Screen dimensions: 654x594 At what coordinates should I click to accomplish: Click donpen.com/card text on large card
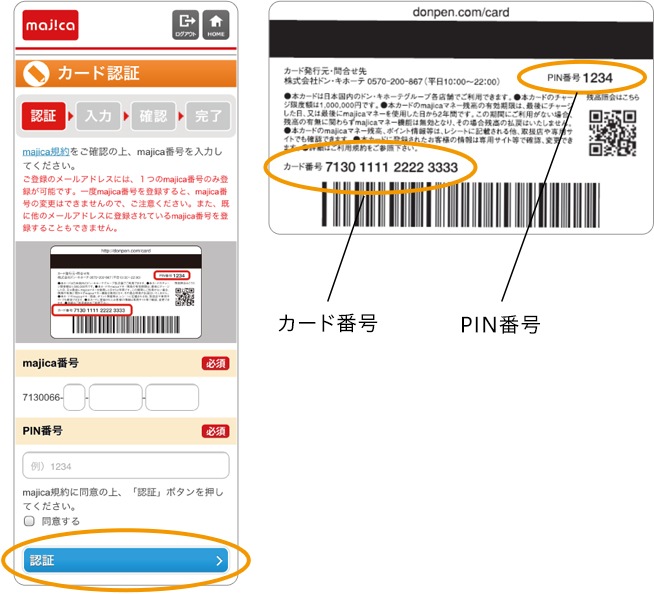(x=460, y=12)
